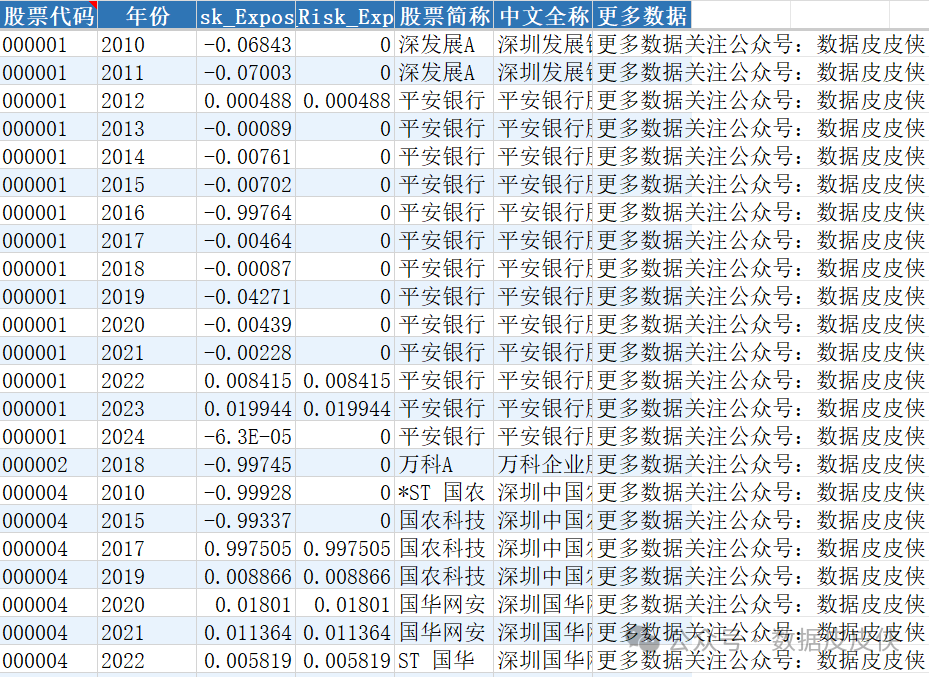
Task: Click cell with value -0.04271
Action: [x=246, y=296]
